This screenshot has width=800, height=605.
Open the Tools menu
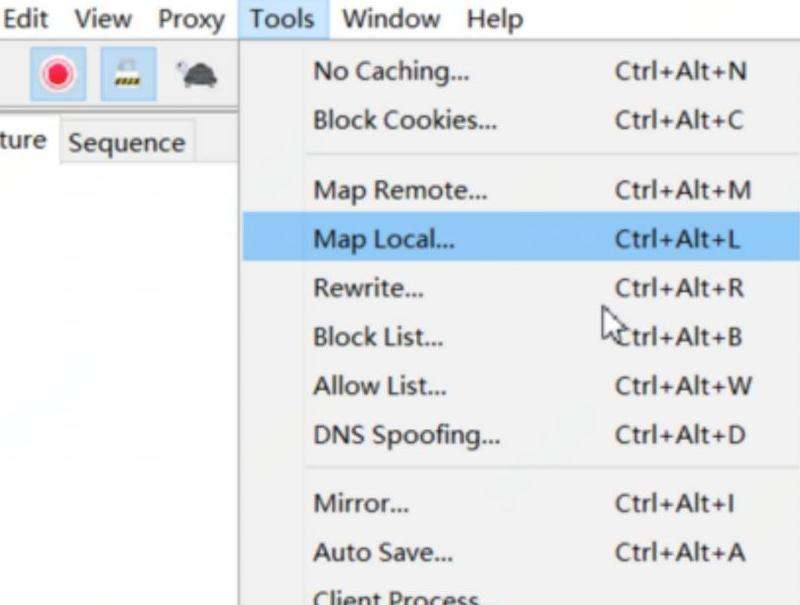pyautogui.click(x=282, y=19)
